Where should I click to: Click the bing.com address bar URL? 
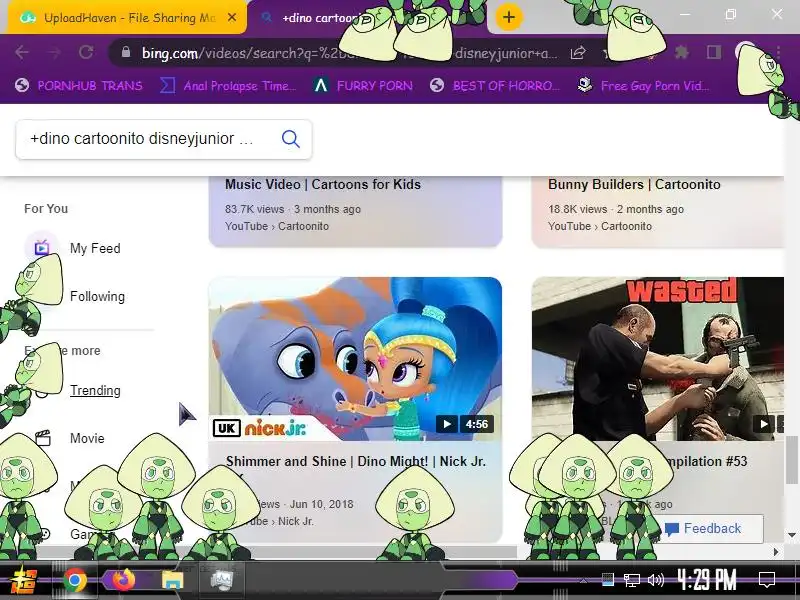pyautogui.click(x=349, y=53)
